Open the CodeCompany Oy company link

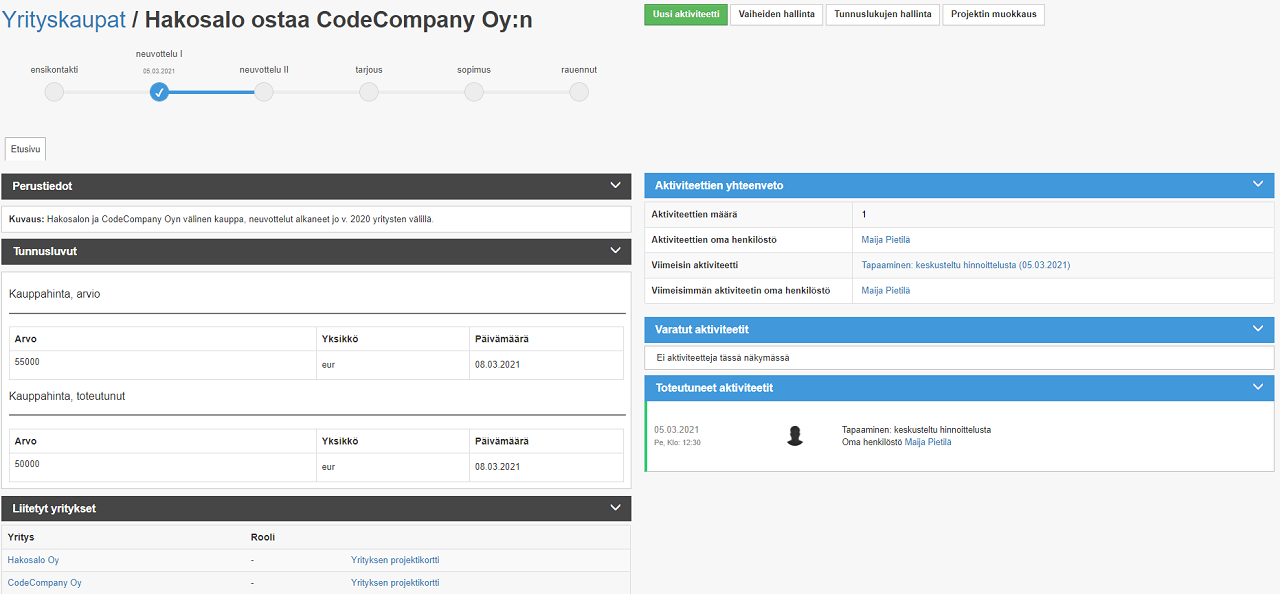[44, 582]
